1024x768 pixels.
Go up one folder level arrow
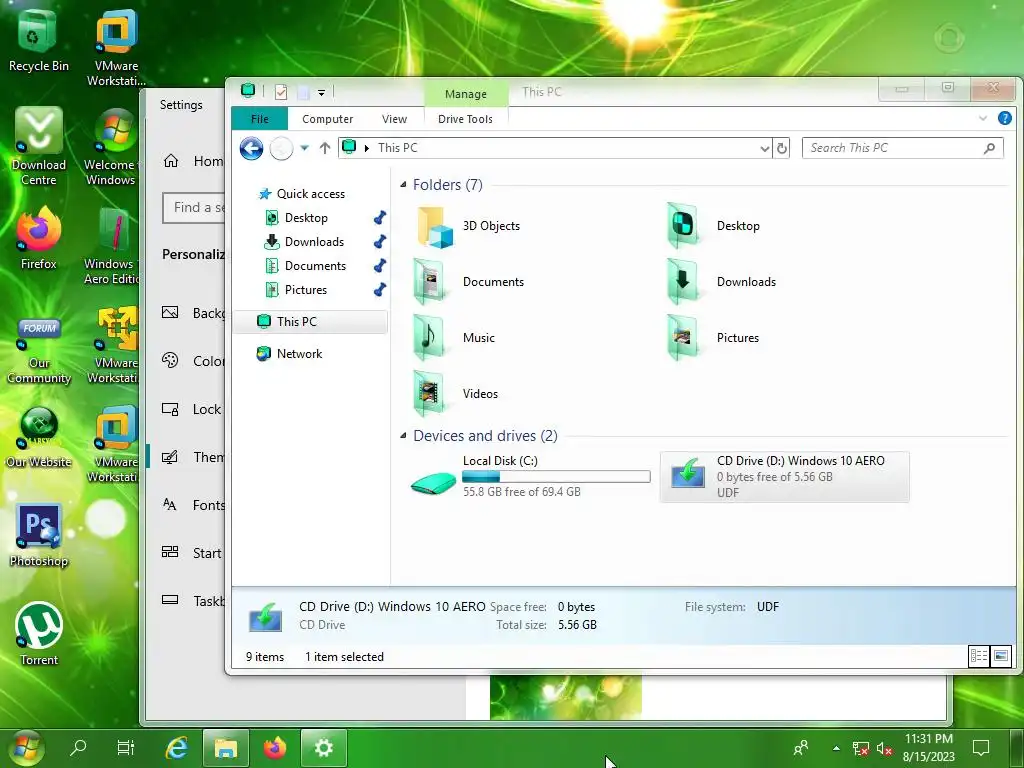325,148
